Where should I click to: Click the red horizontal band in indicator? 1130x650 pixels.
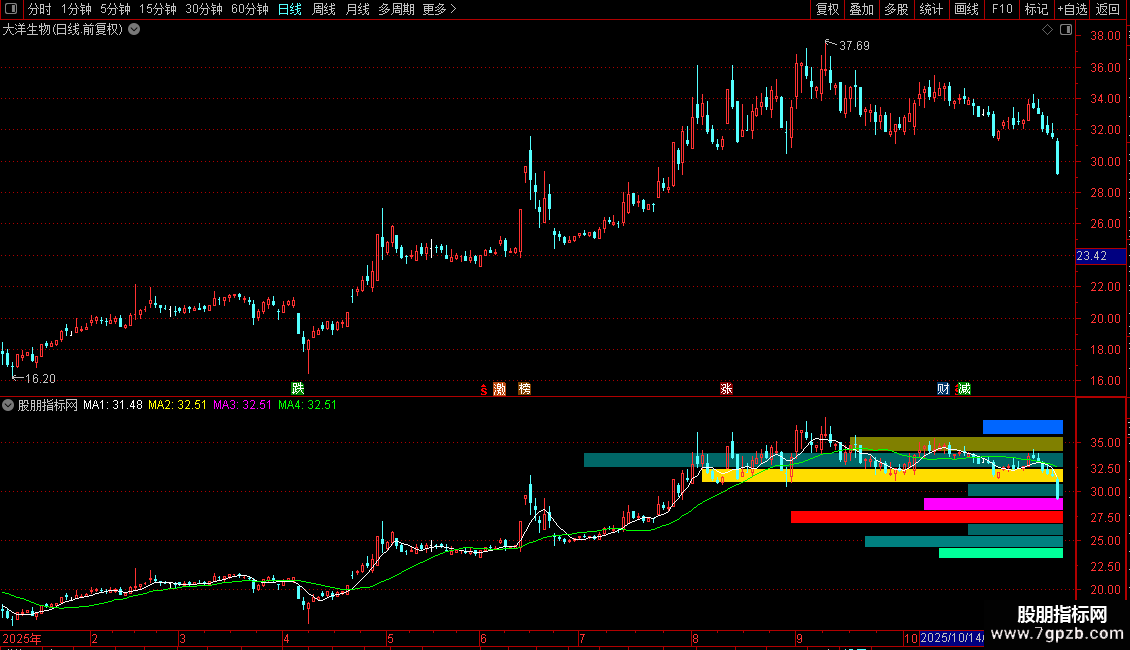click(x=927, y=517)
